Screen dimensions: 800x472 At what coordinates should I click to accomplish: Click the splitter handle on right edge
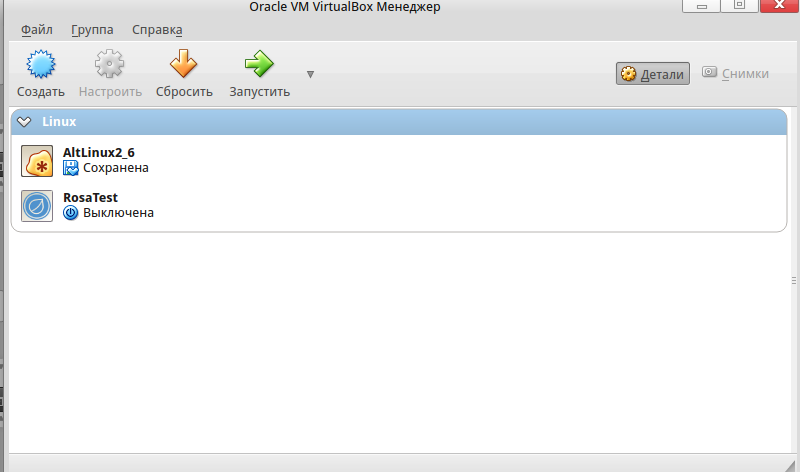tap(794, 280)
